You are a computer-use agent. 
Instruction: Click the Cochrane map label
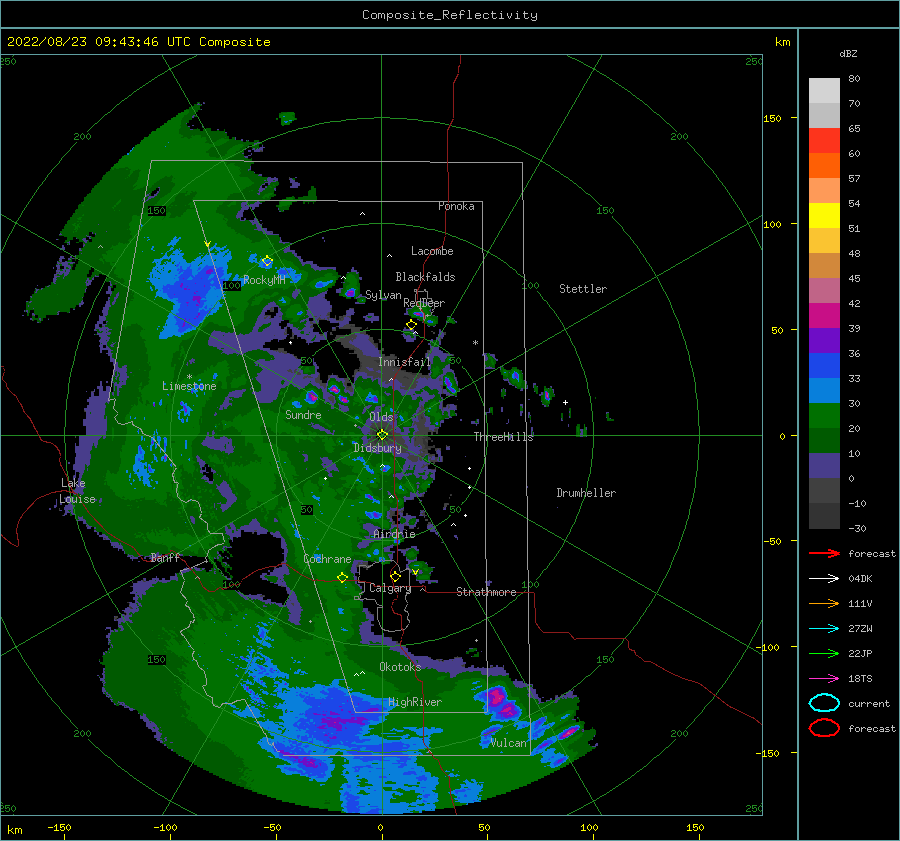point(327,559)
